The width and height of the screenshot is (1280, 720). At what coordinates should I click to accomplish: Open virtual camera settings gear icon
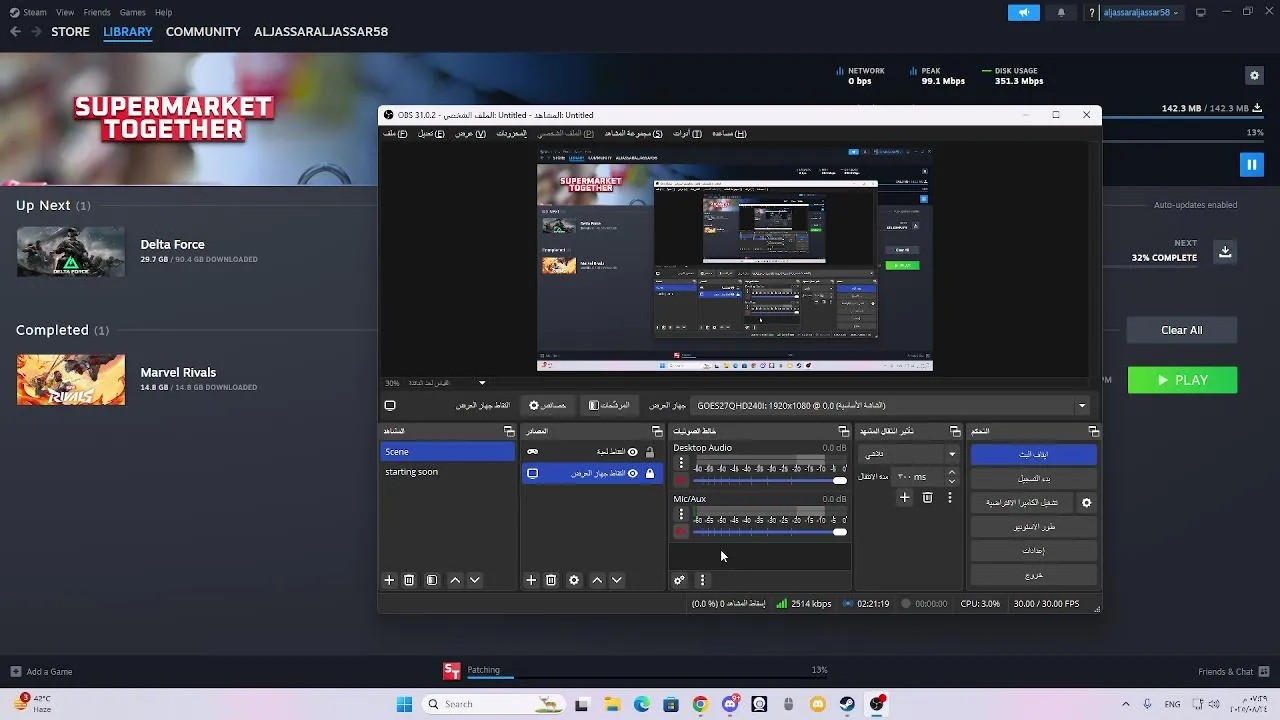(1087, 503)
